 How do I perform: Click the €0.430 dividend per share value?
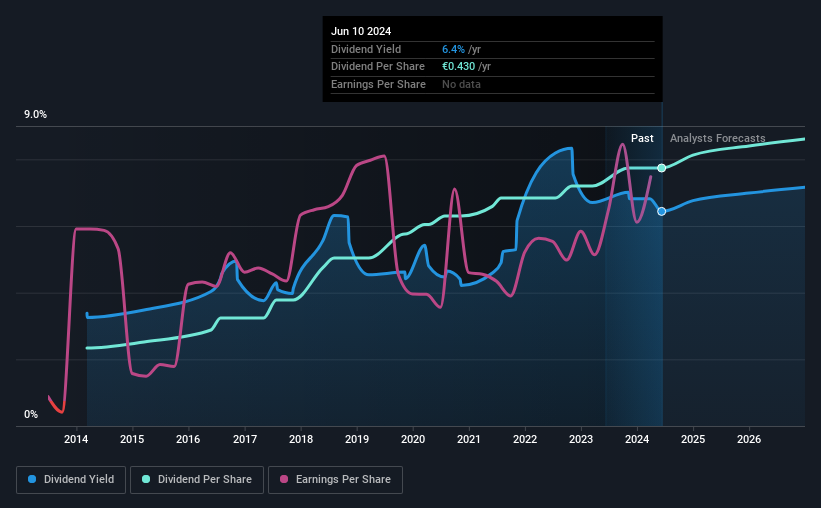[459, 67]
